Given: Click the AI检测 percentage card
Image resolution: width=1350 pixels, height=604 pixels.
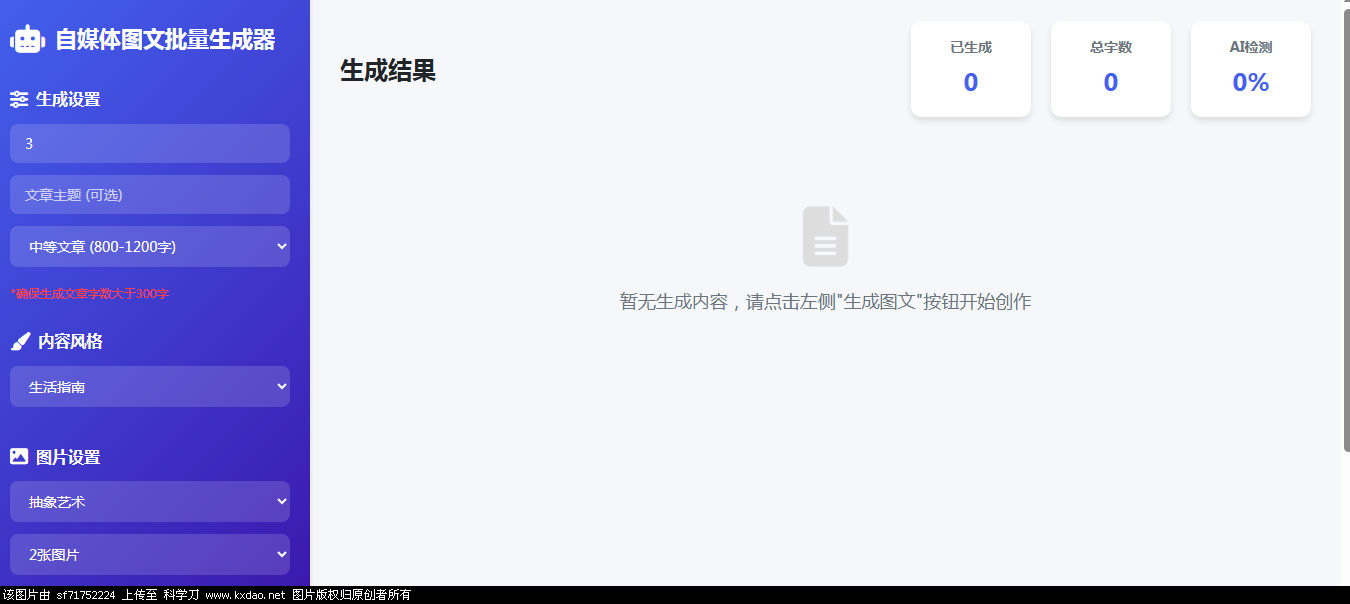Looking at the screenshot, I should tap(1250, 69).
